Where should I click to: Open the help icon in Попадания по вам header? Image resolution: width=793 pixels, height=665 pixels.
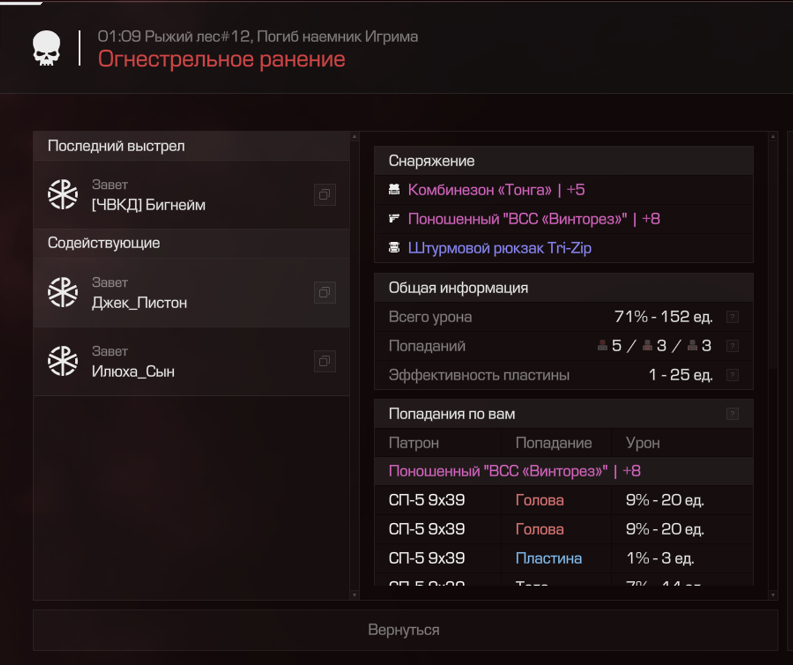pyautogui.click(x=732, y=414)
